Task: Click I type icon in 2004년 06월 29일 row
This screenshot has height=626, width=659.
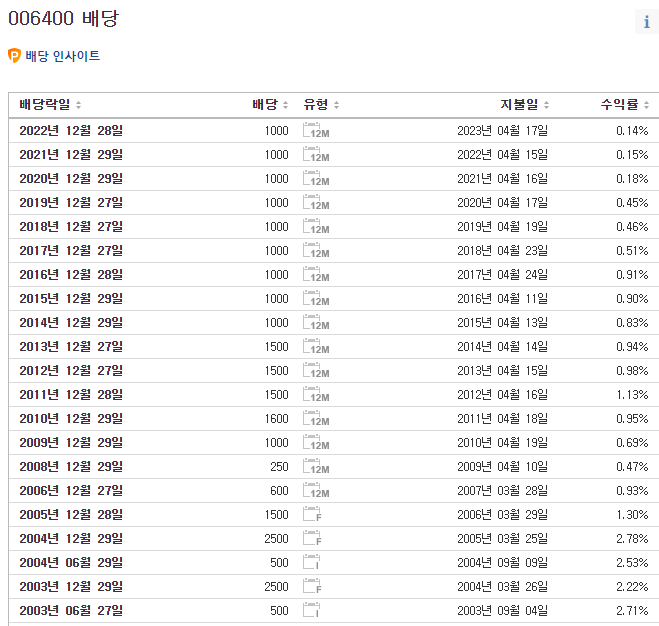Action: pos(311,562)
